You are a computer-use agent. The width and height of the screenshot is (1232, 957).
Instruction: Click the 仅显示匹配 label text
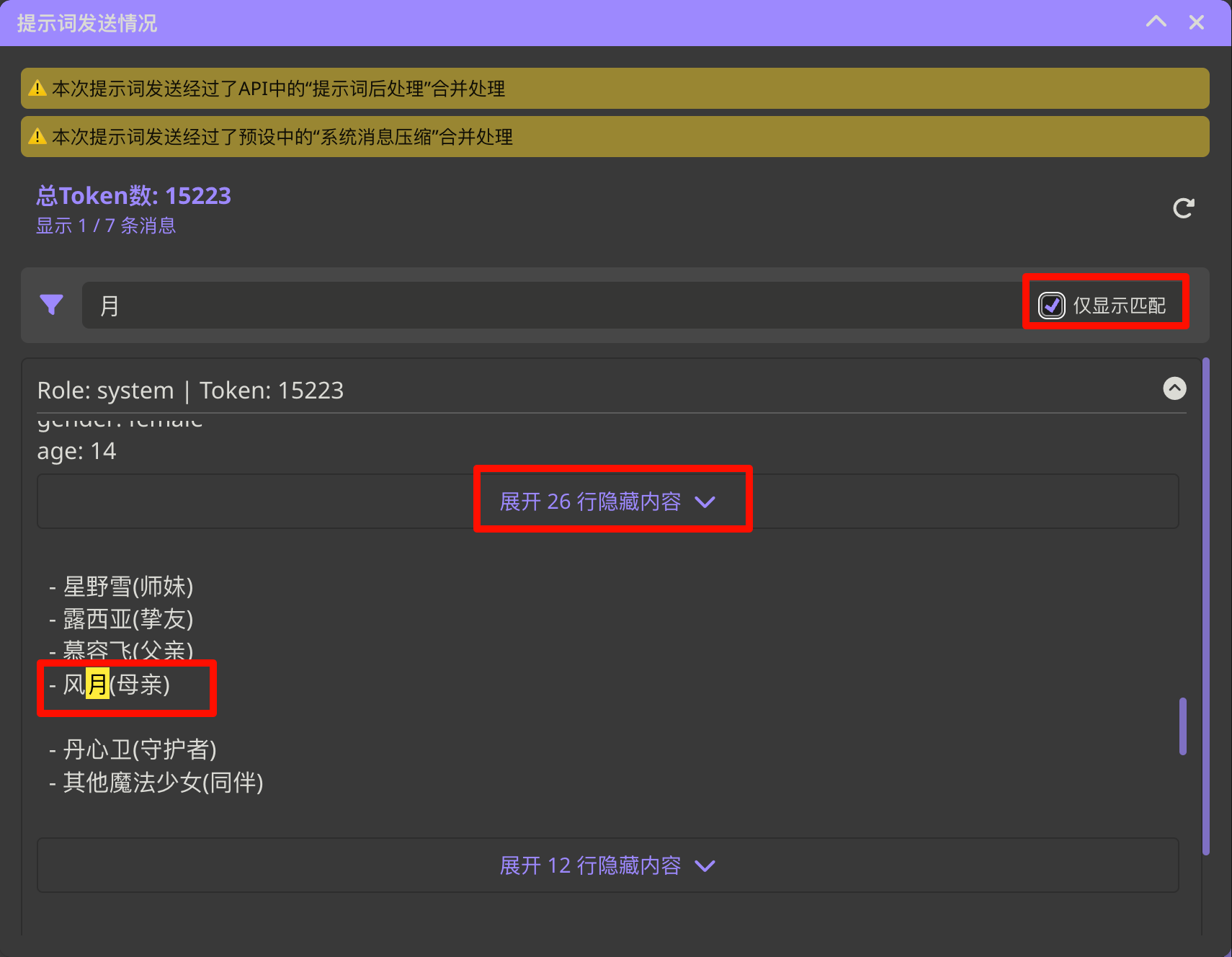point(1119,306)
